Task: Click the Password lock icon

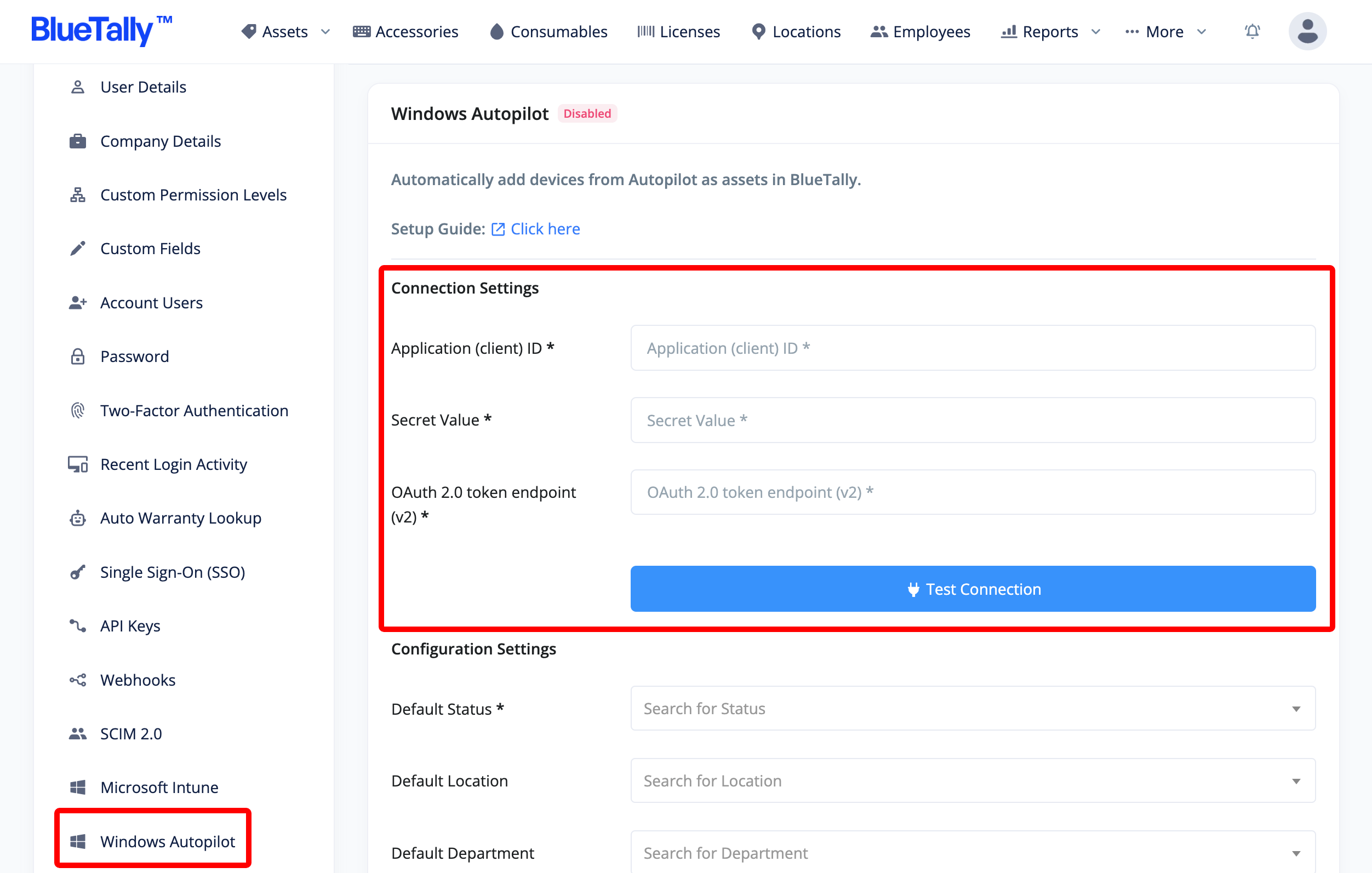Action: 77,357
